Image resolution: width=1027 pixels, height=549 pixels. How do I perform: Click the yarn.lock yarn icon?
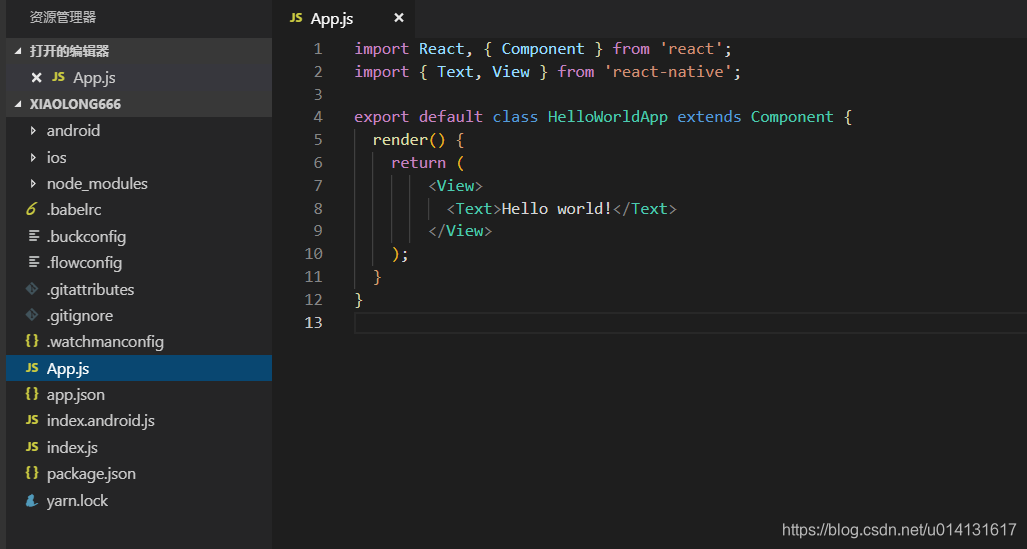[31, 501]
